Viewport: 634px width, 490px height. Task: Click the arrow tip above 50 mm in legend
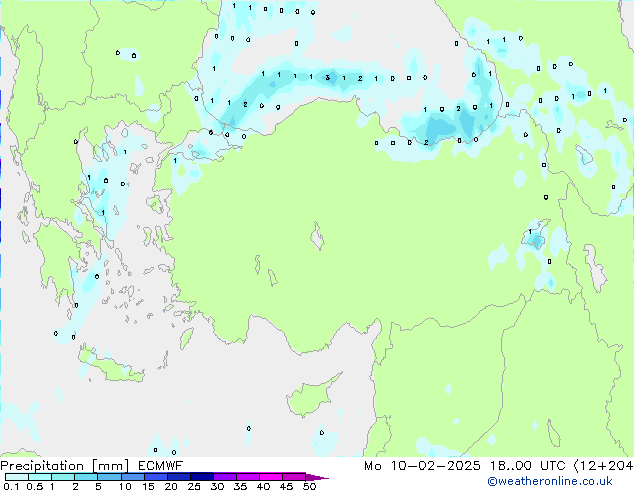pos(317,477)
